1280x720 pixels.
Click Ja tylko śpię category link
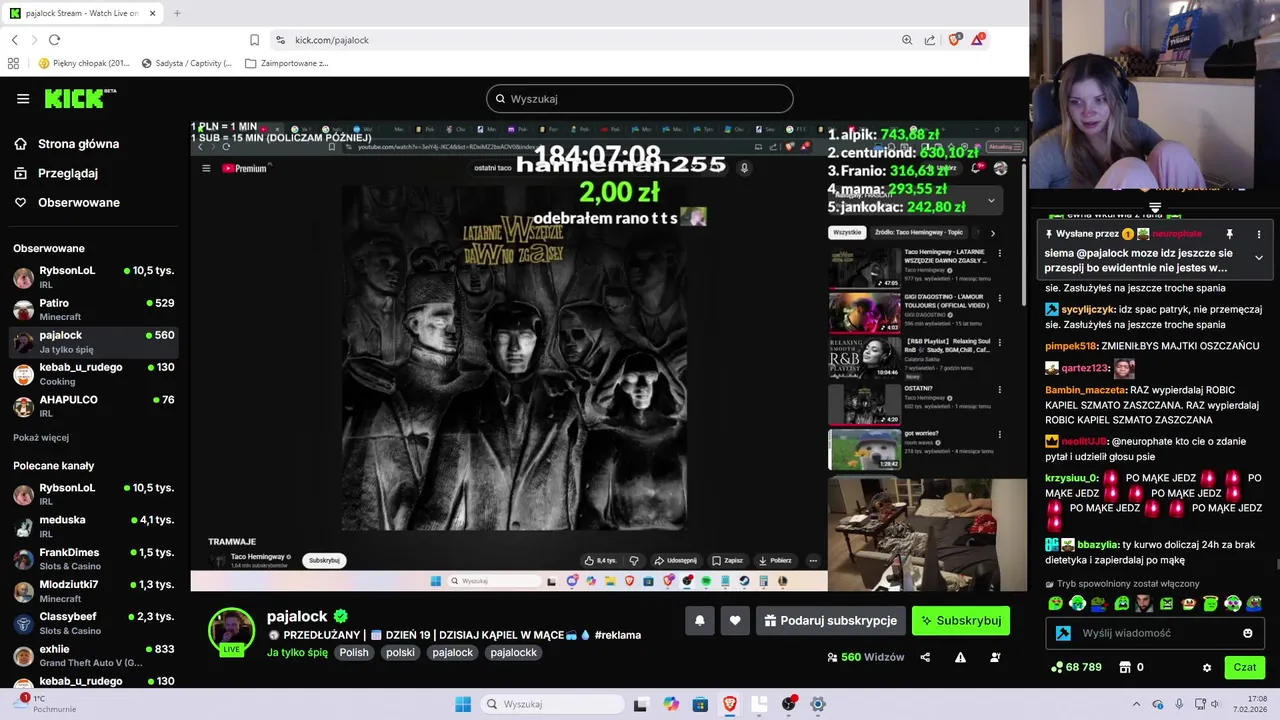(x=297, y=652)
